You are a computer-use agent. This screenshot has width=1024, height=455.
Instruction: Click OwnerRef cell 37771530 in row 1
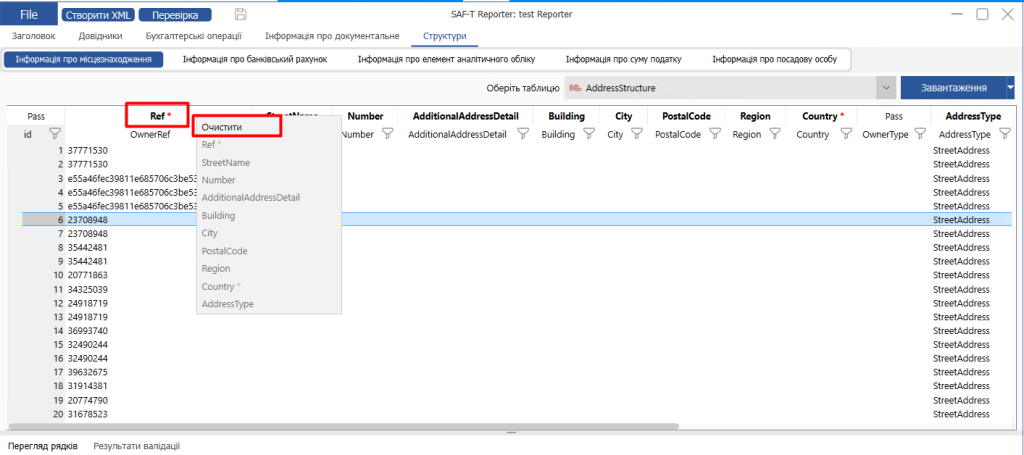[88, 151]
